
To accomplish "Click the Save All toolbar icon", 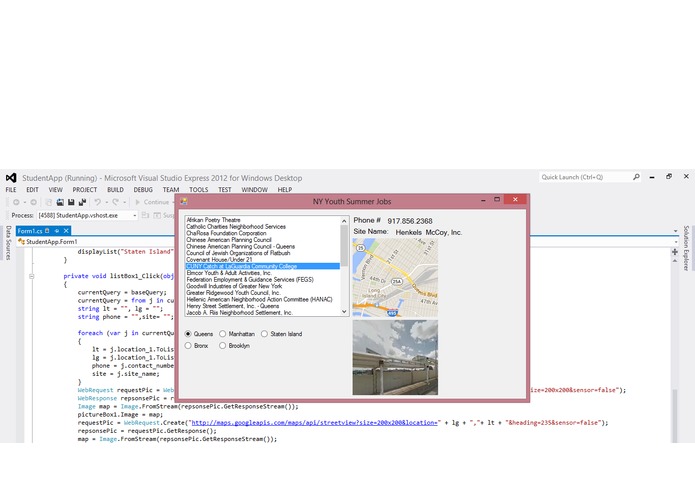I will pyautogui.click(x=82, y=202).
